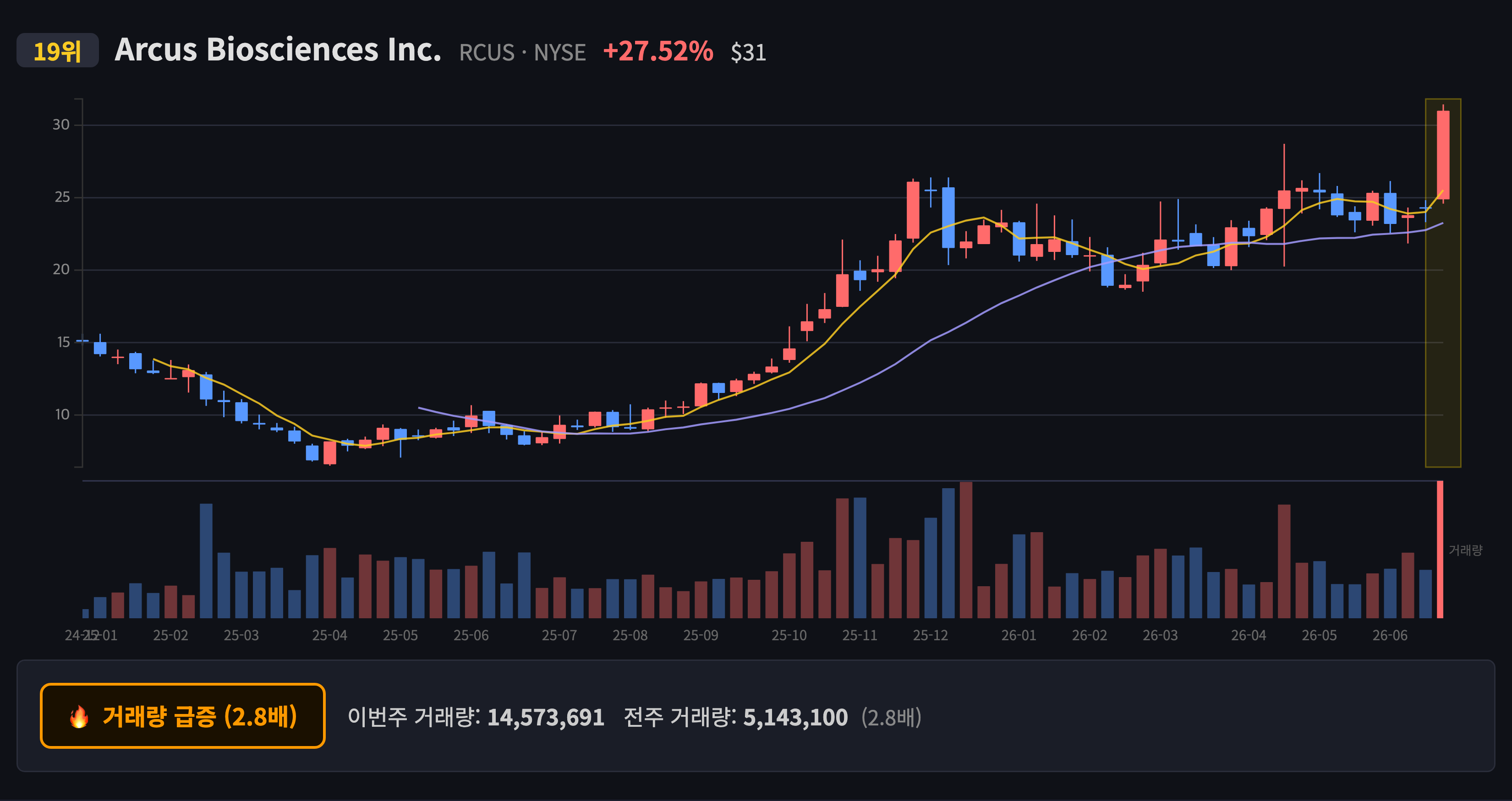Click the fire icon in the volume surge badge
Viewport: 1512px width, 801px height.
point(79,716)
